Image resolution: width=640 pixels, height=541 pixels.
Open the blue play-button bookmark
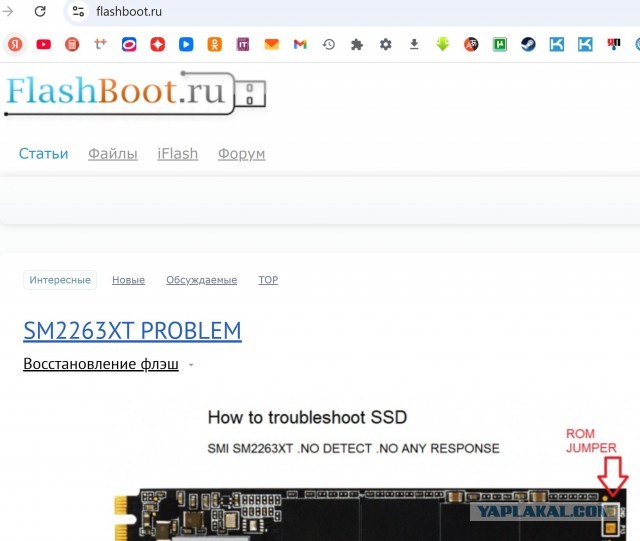186,44
